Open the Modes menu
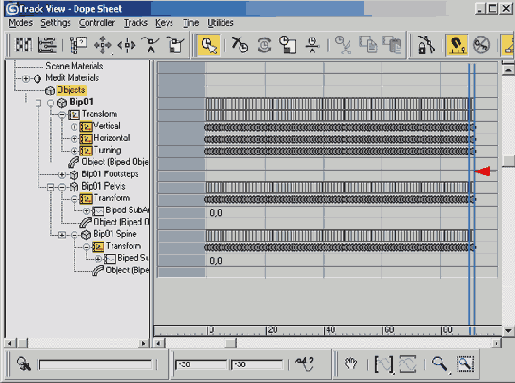 click(21, 23)
